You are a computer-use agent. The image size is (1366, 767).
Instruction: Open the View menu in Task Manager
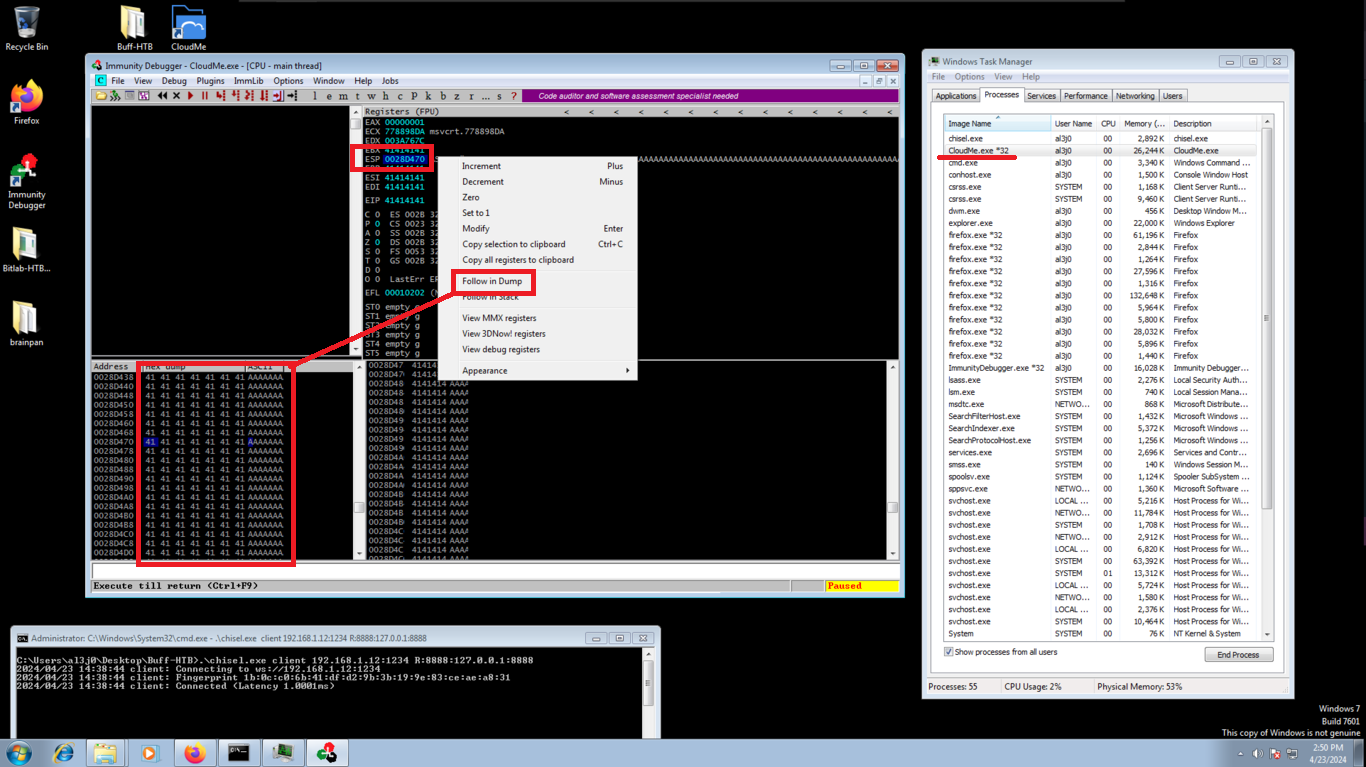coord(1003,77)
